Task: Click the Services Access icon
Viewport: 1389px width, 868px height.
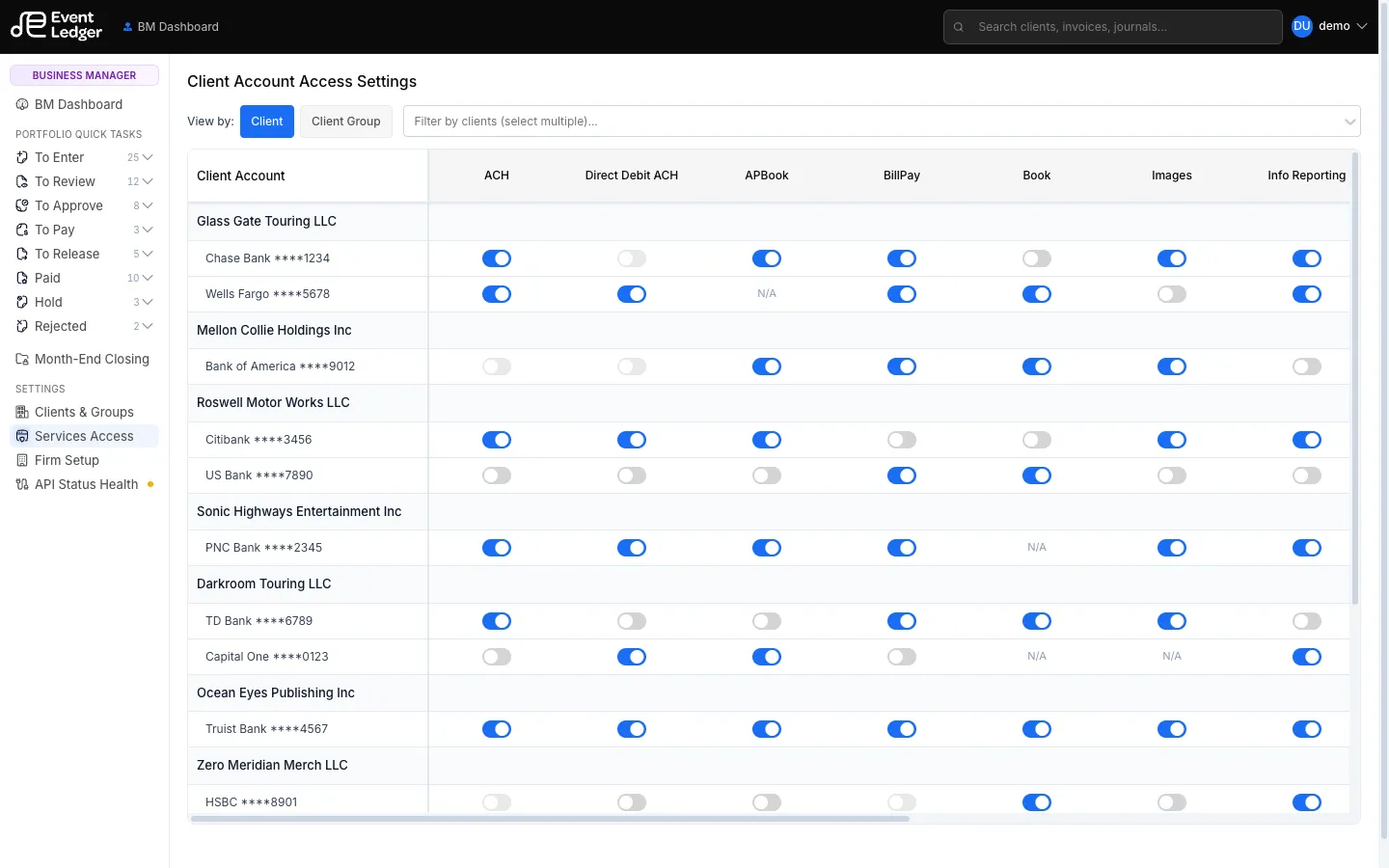Action: [22, 436]
